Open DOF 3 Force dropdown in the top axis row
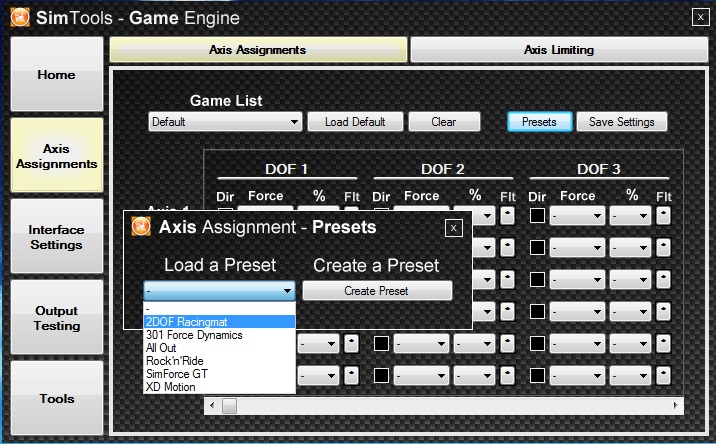The width and height of the screenshot is (716, 444). 577,216
